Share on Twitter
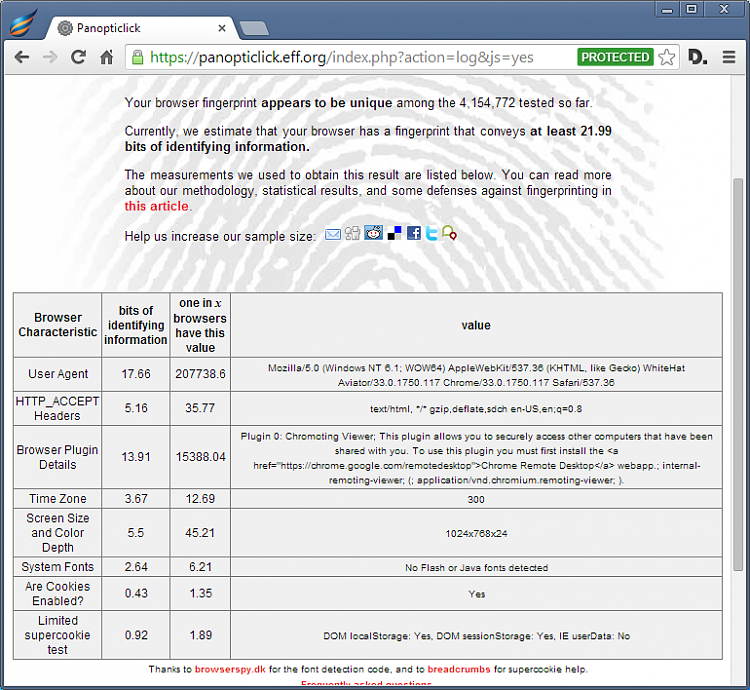This screenshot has width=750, height=690. coord(431,233)
